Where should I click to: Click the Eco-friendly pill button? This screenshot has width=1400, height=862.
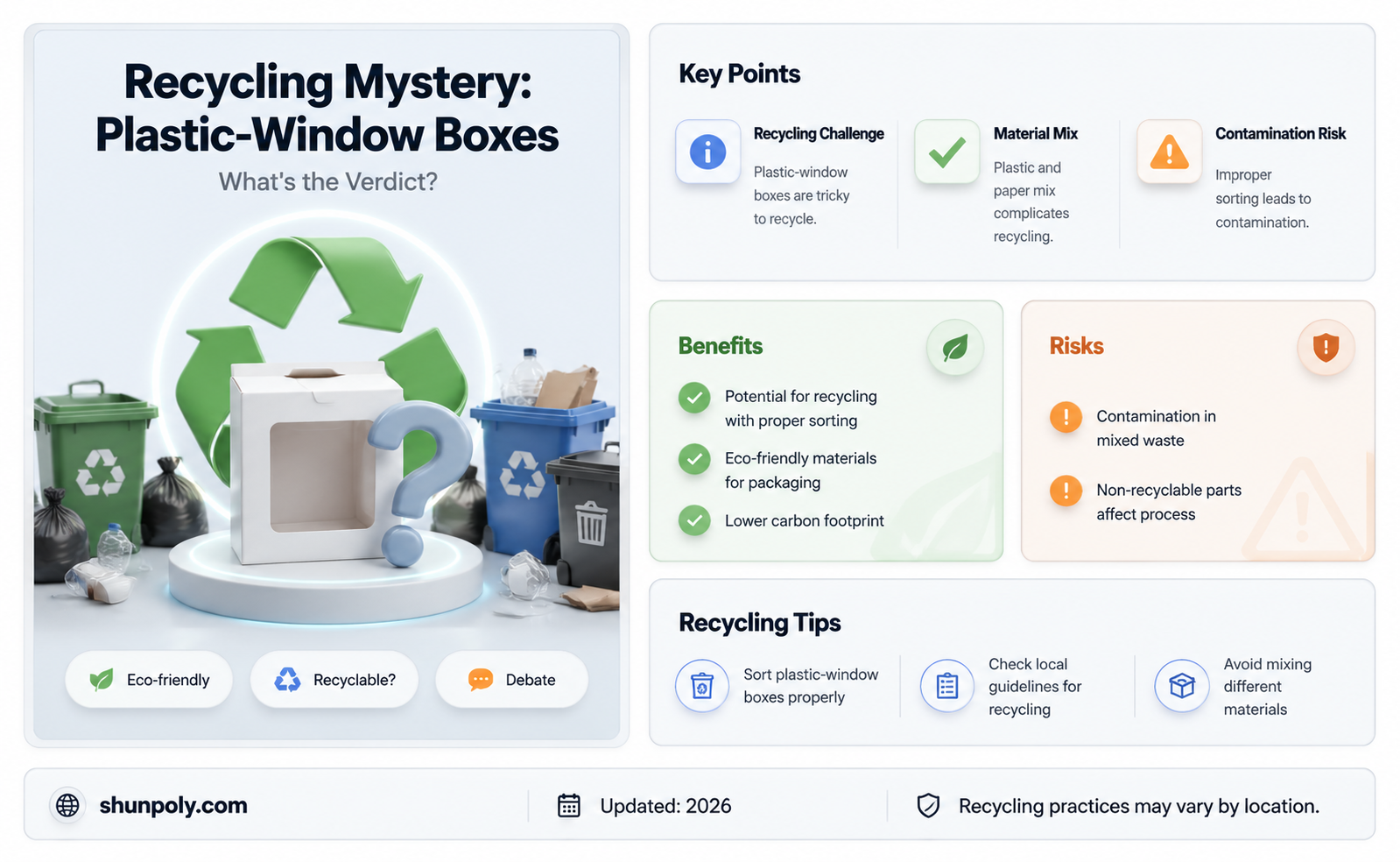(149, 679)
